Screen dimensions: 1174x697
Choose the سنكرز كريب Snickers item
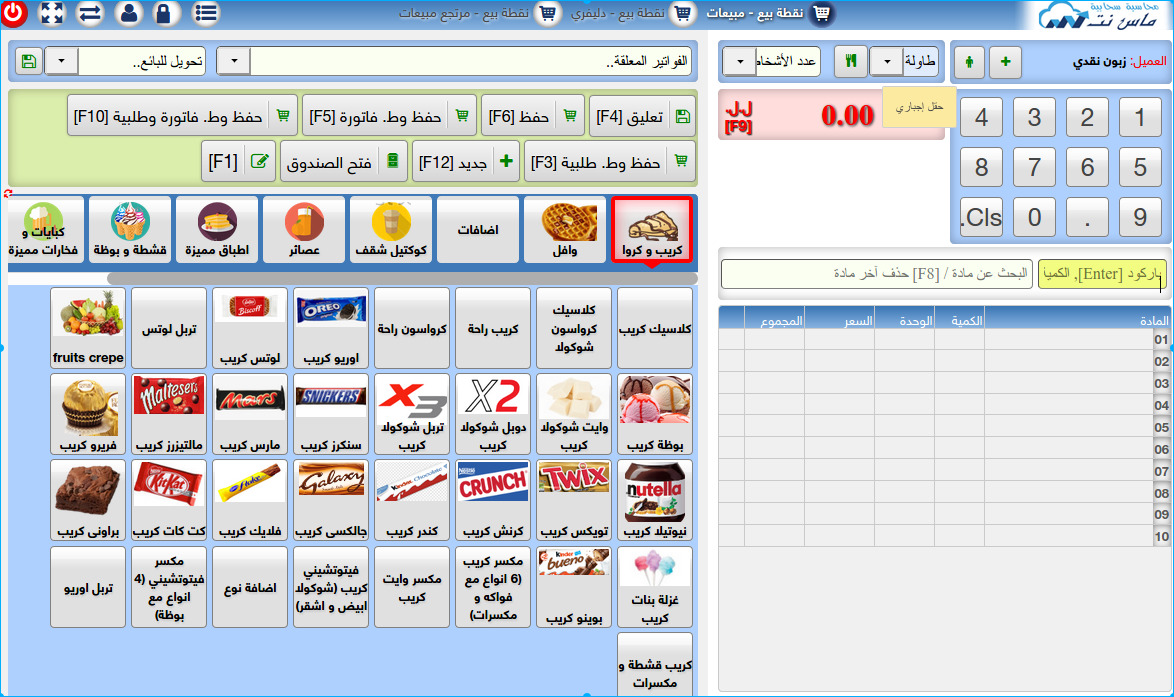click(x=331, y=414)
